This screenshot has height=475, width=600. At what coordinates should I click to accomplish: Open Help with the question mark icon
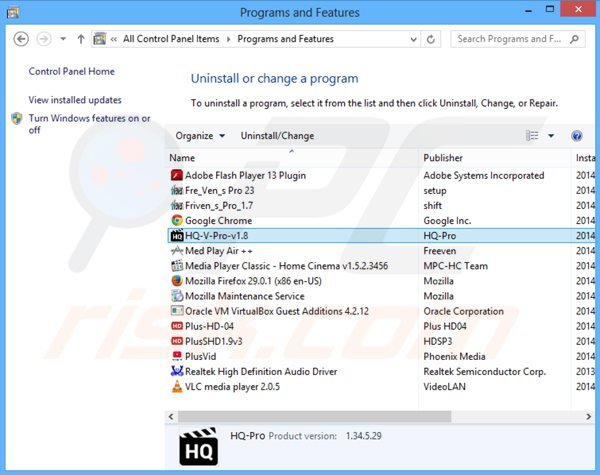(x=577, y=136)
